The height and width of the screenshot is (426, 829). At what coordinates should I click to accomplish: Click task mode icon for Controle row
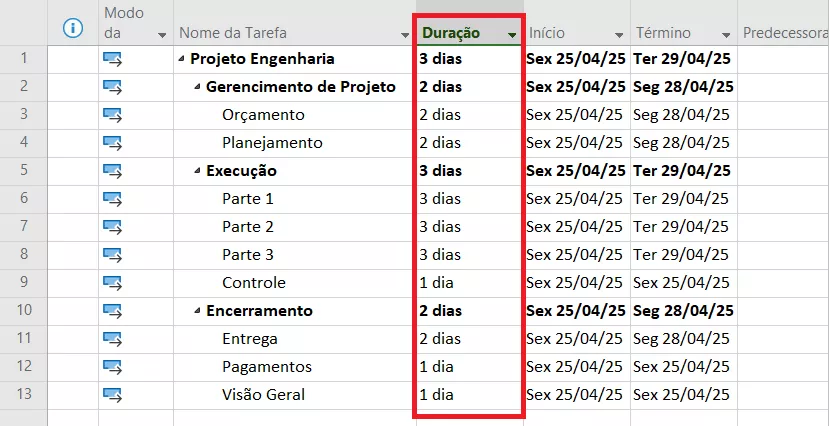pyautogui.click(x=112, y=283)
